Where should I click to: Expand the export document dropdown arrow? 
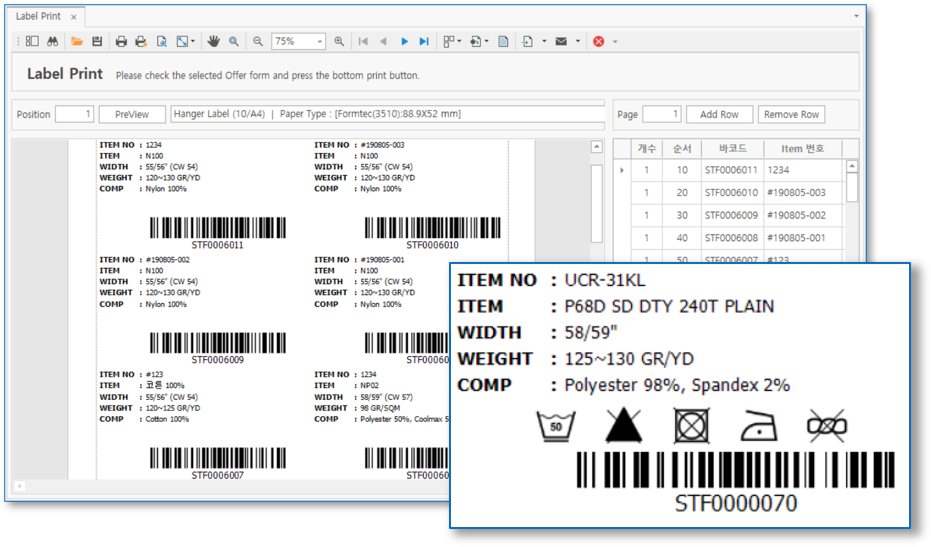544,42
